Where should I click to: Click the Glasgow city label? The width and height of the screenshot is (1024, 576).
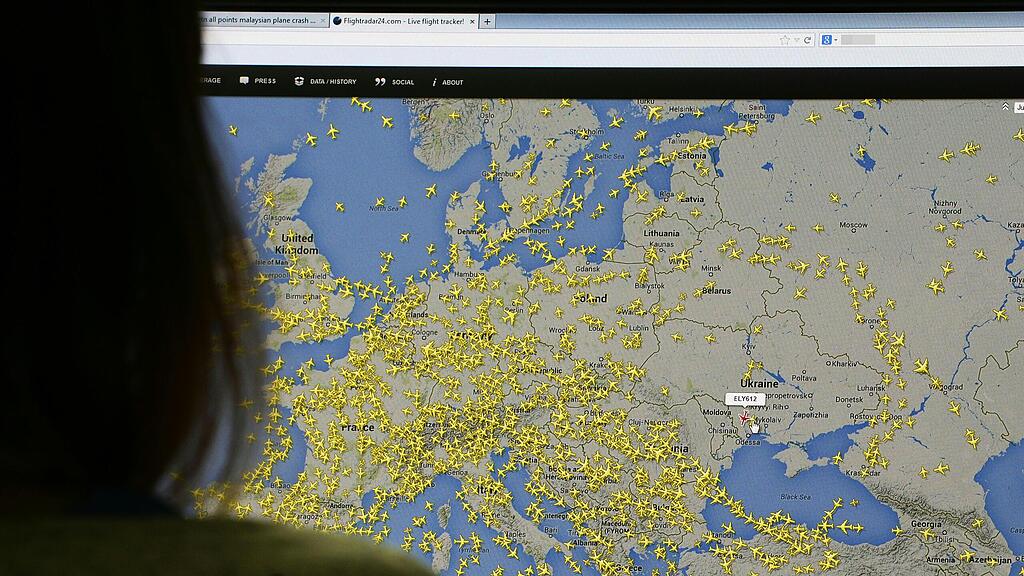click(x=278, y=217)
